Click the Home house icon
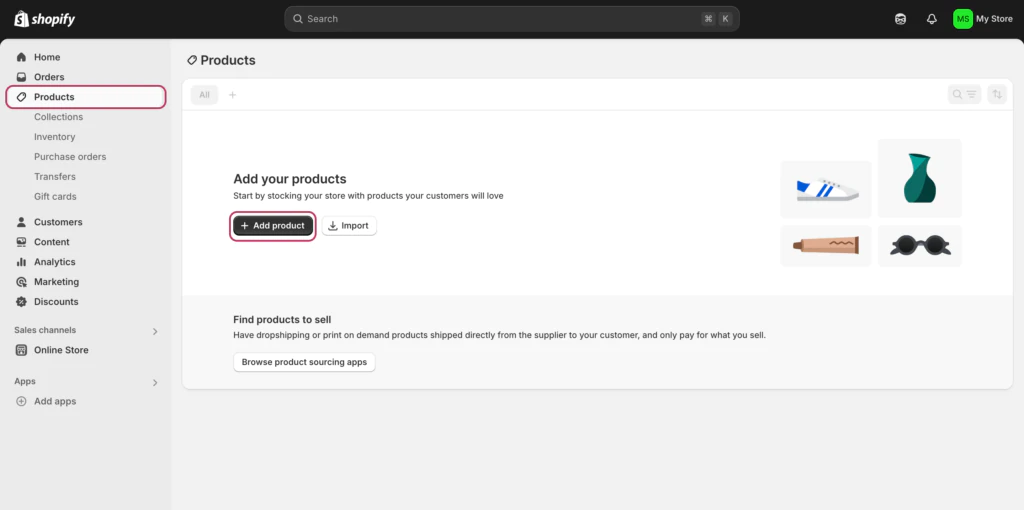Viewport: 1024px width, 510px height. tap(22, 57)
